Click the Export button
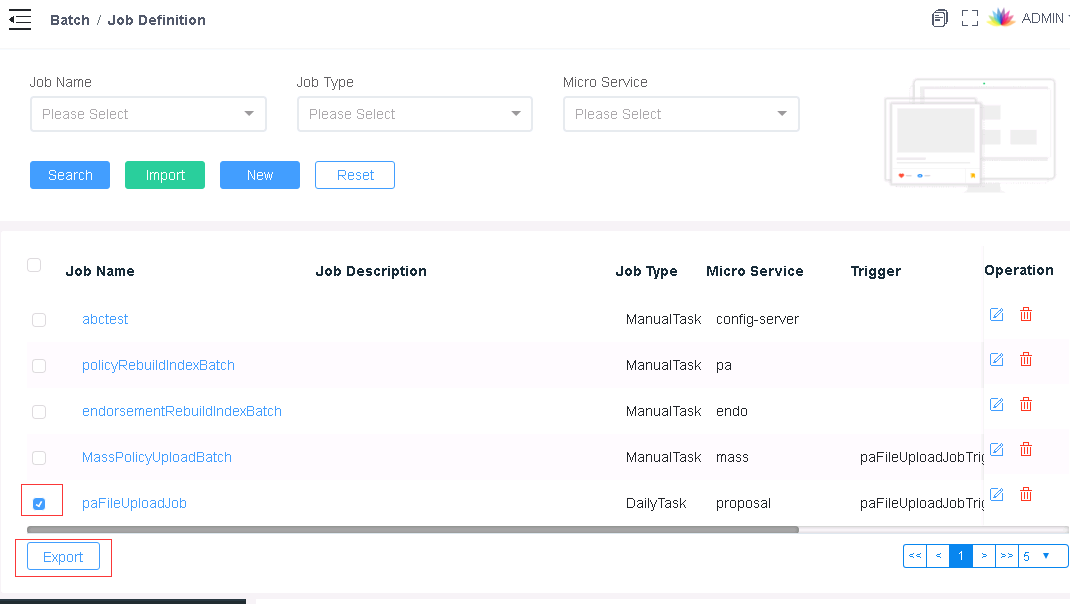This screenshot has height=604, width=1070. click(62, 556)
